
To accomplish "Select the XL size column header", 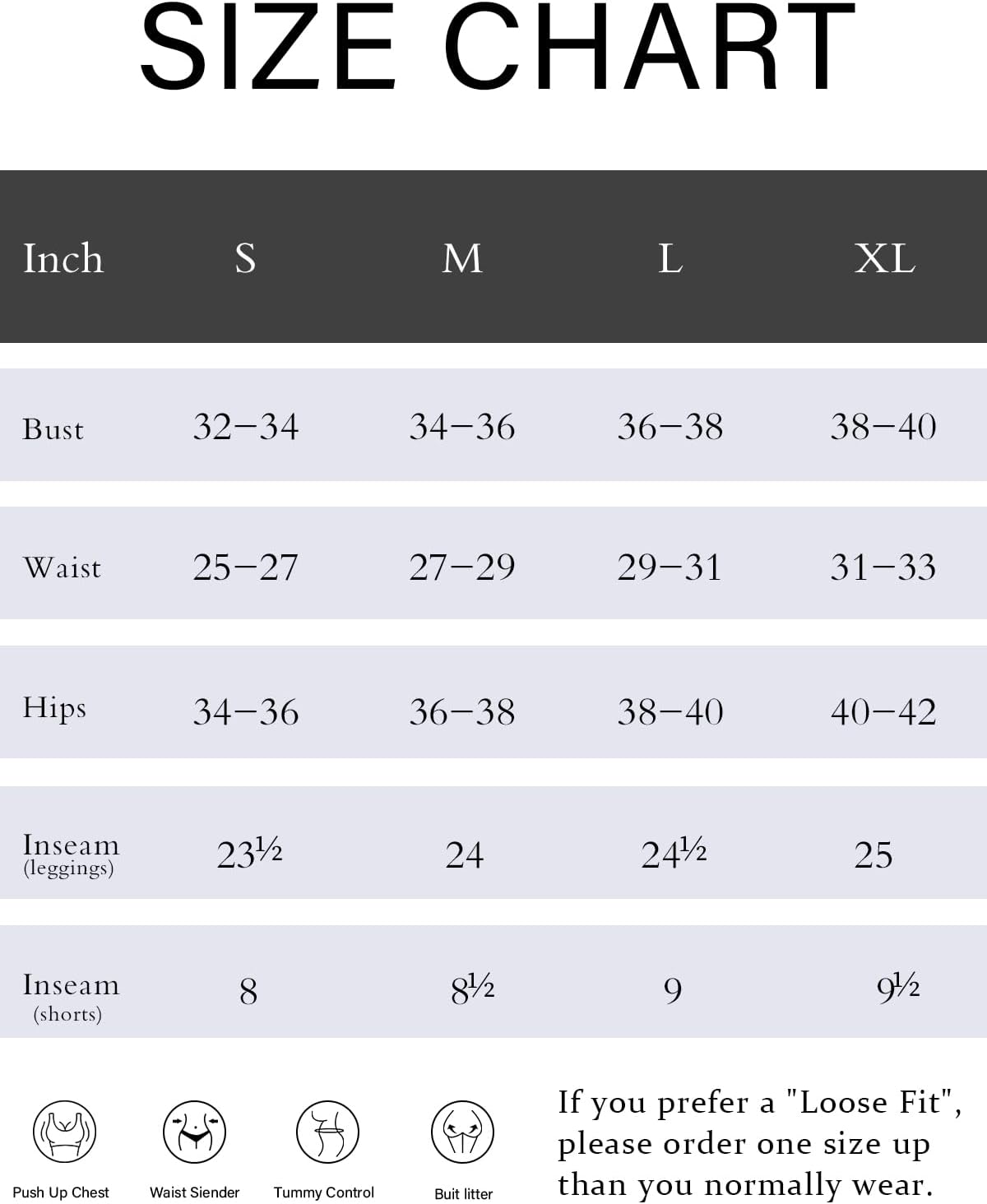I will (x=885, y=258).
